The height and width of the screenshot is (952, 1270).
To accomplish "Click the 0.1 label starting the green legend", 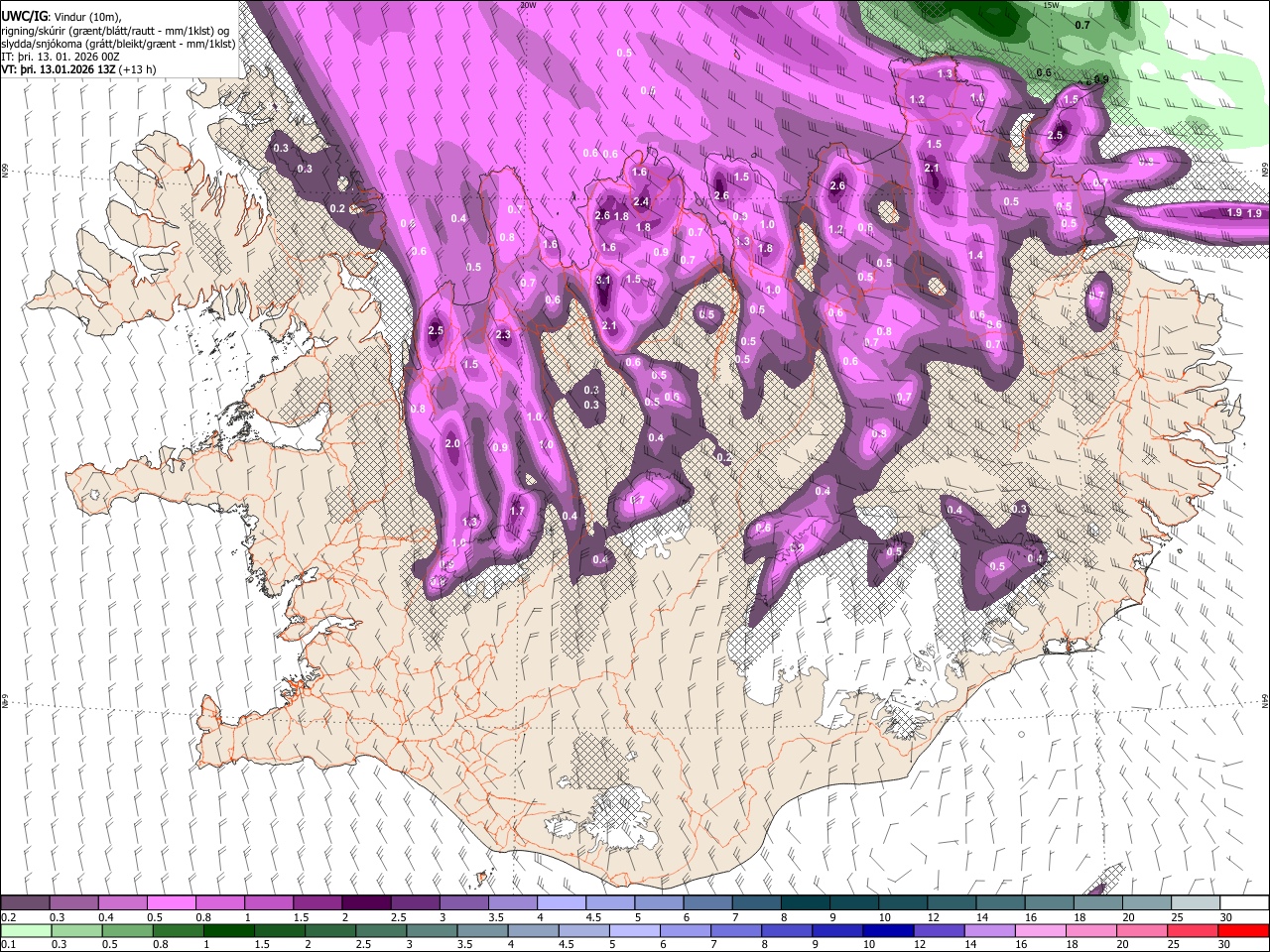I will click(x=8, y=945).
